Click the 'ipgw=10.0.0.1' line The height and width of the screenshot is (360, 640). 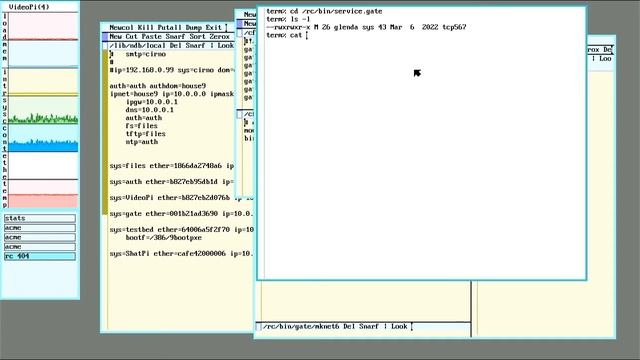[x=151, y=102]
